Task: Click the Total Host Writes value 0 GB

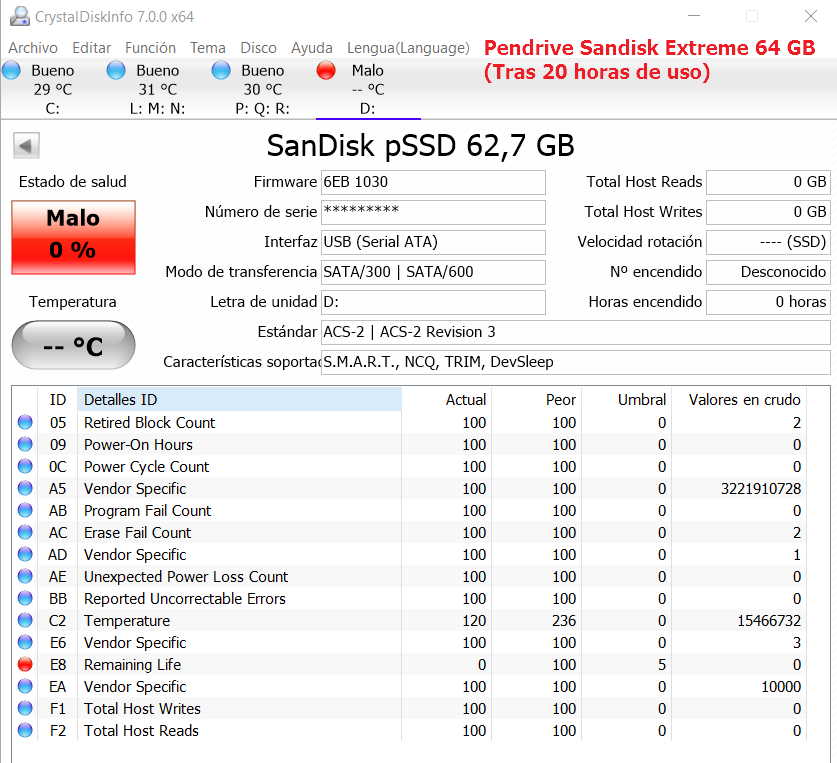Action: 768,212
